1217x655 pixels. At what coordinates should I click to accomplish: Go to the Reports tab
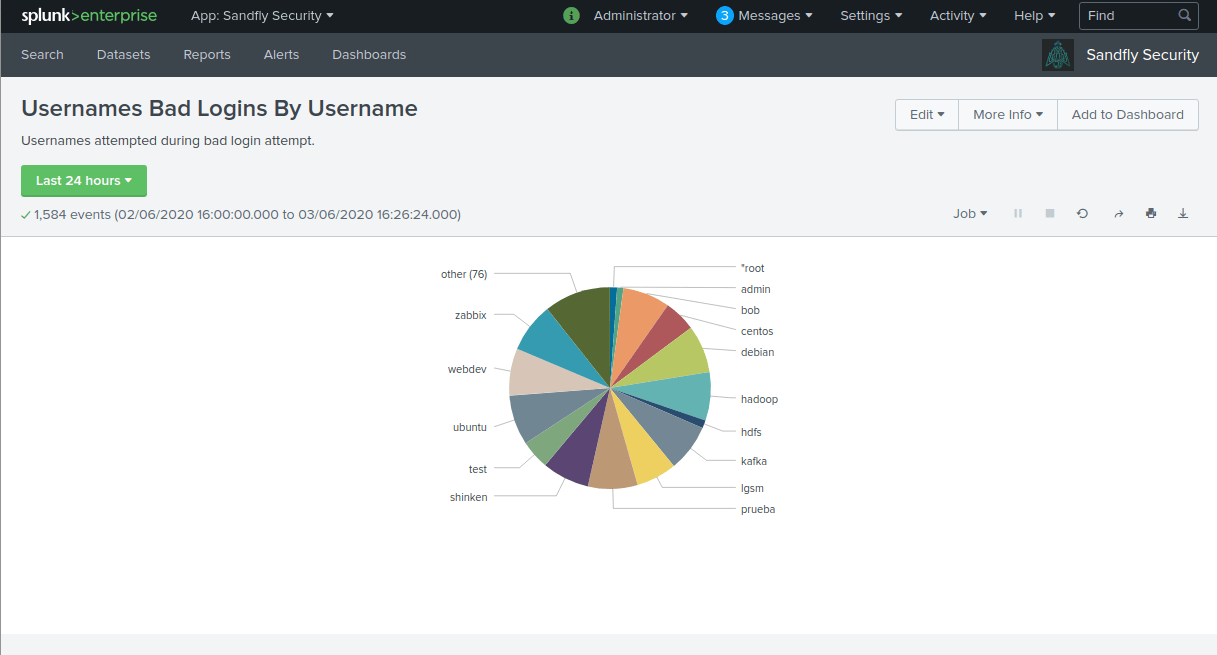(207, 55)
